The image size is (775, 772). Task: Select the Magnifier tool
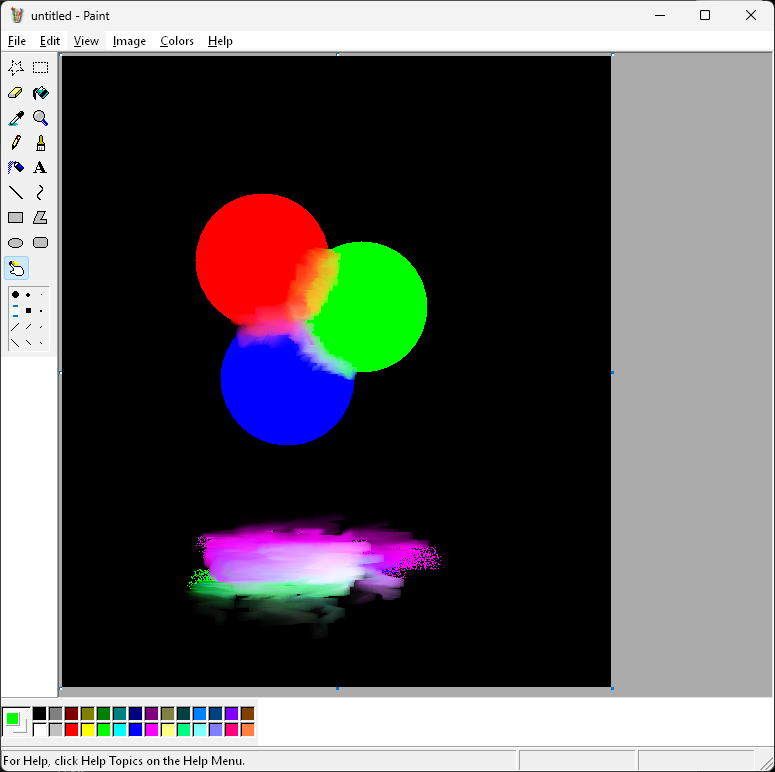(41, 118)
